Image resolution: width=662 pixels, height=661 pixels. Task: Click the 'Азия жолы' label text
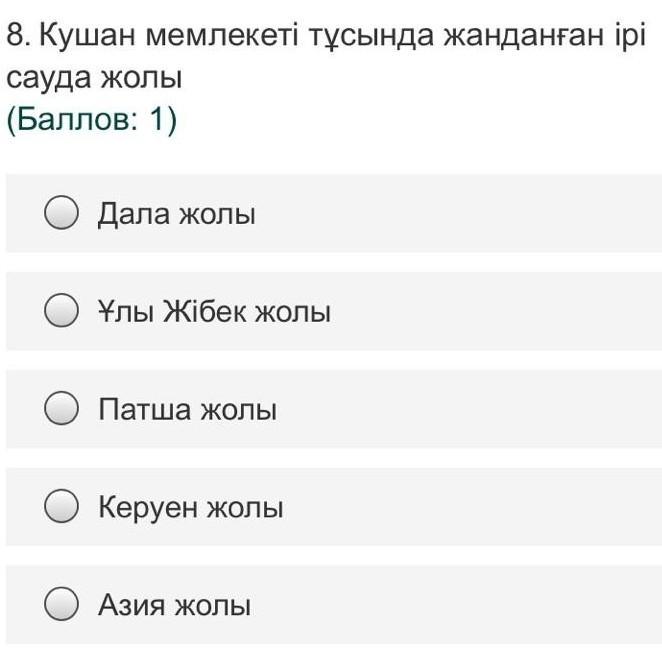(174, 606)
